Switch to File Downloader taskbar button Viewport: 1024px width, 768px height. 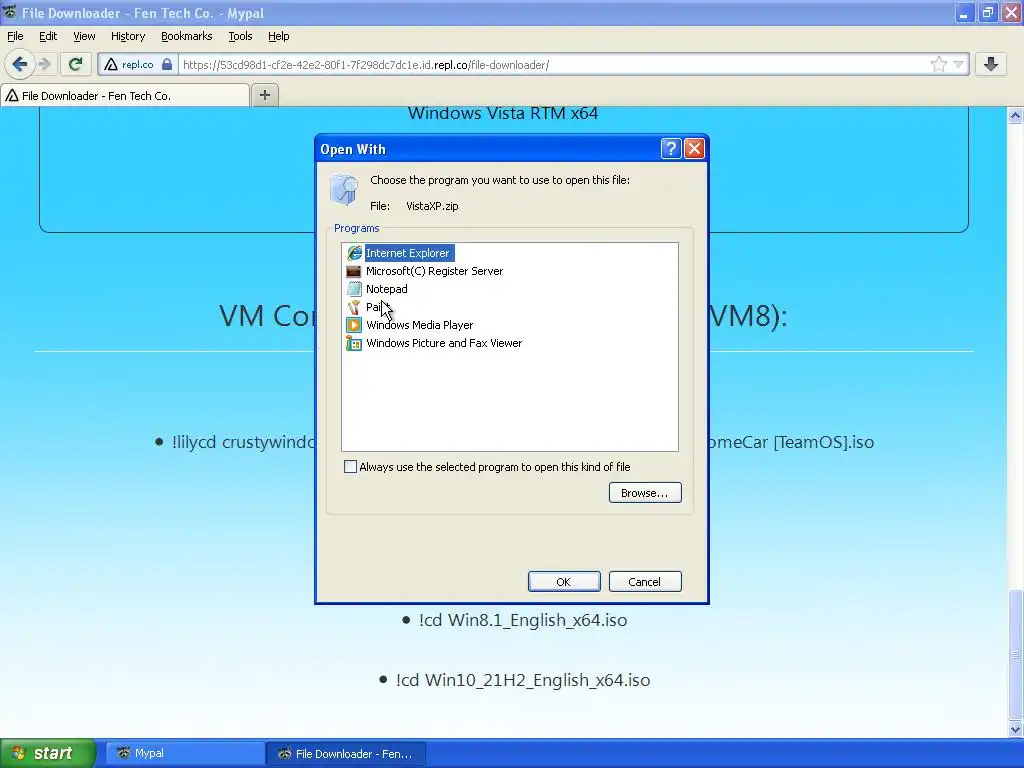[346, 754]
